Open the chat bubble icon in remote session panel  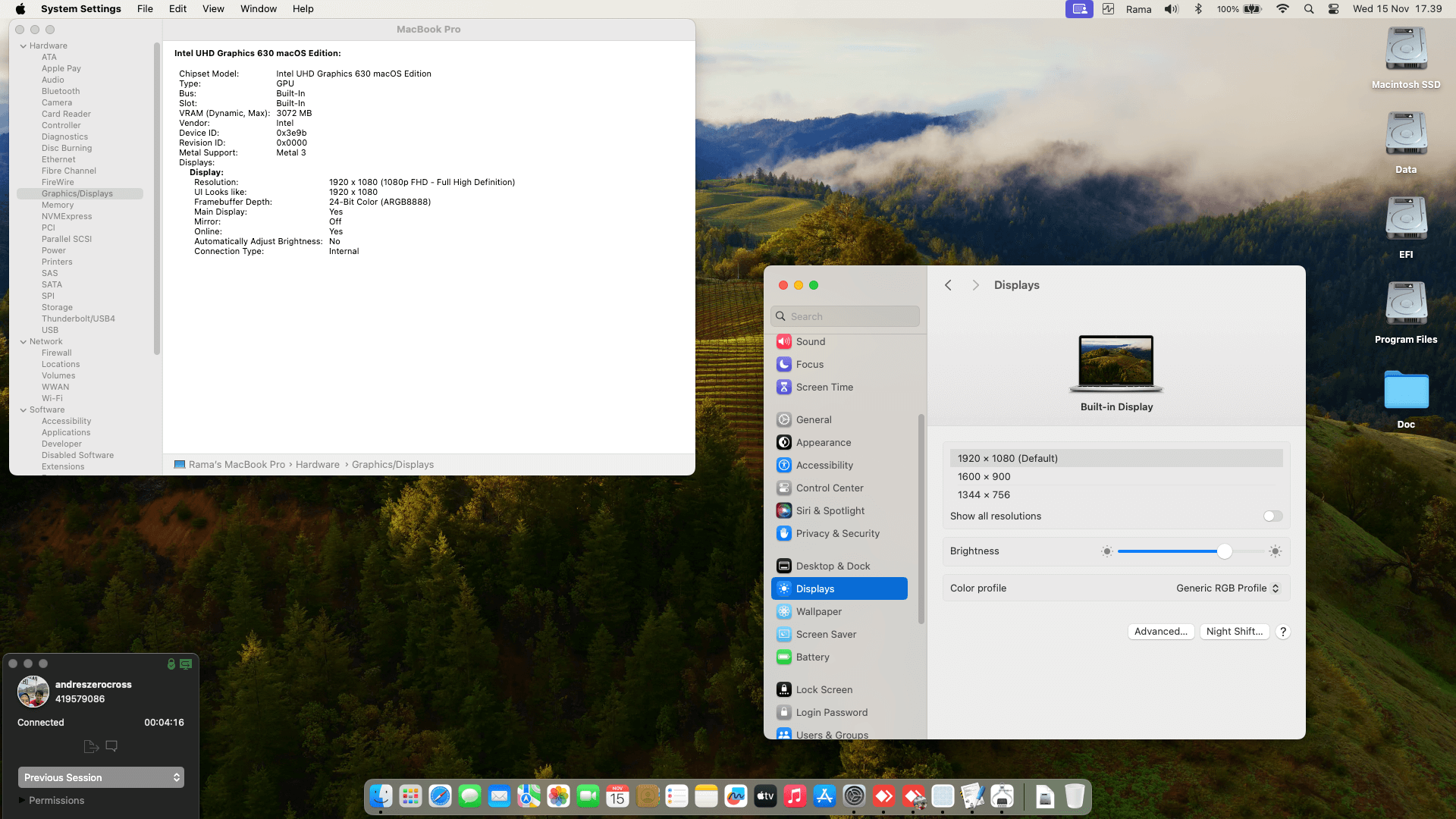(x=111, y=746)
